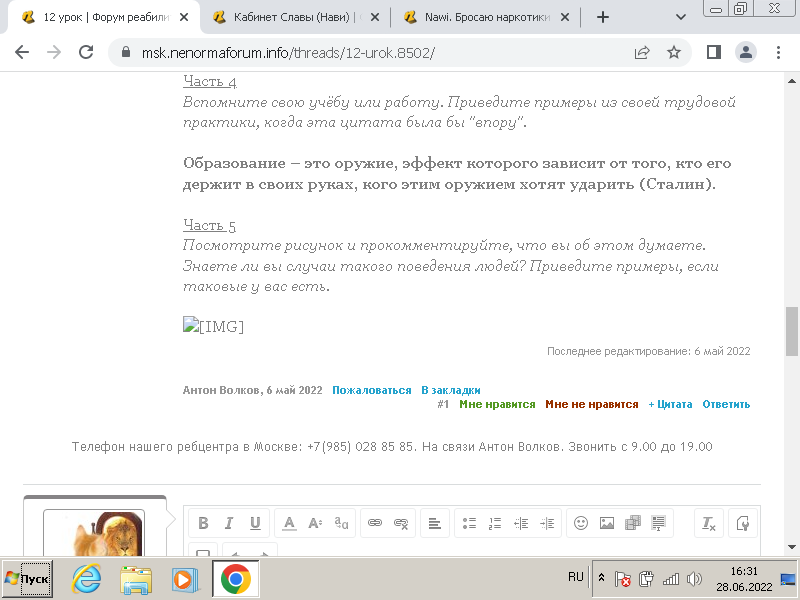Open the smilies picker
Screen dimensions: 800x600
(x=580, y=523)
